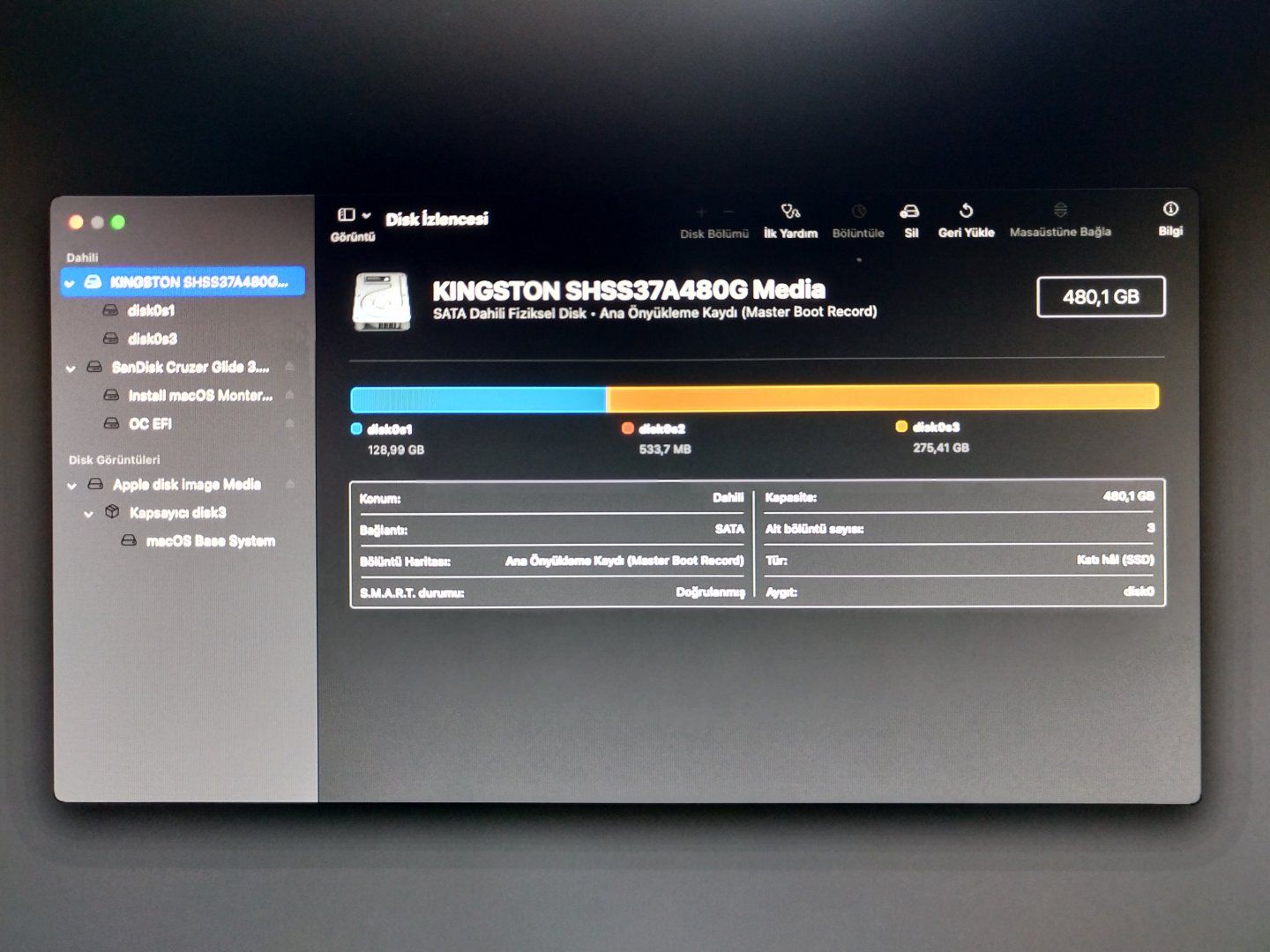Click the Masaüstüne Bağla mount icon

tap(1060, 210)
